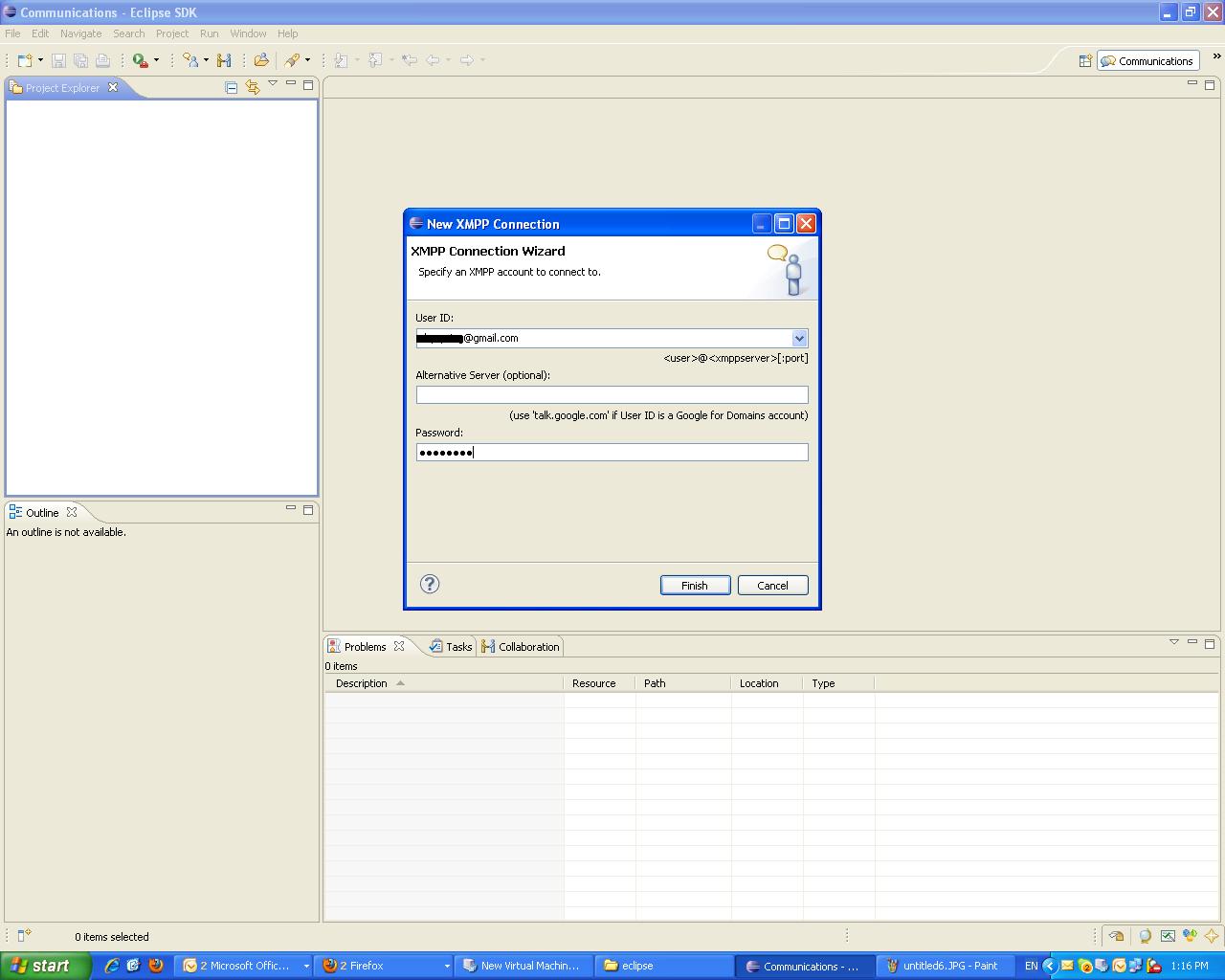Screen dimensions: 1225x980
Task: Switch to the Microsoft Office taskbar group
Action: (246, 966)
